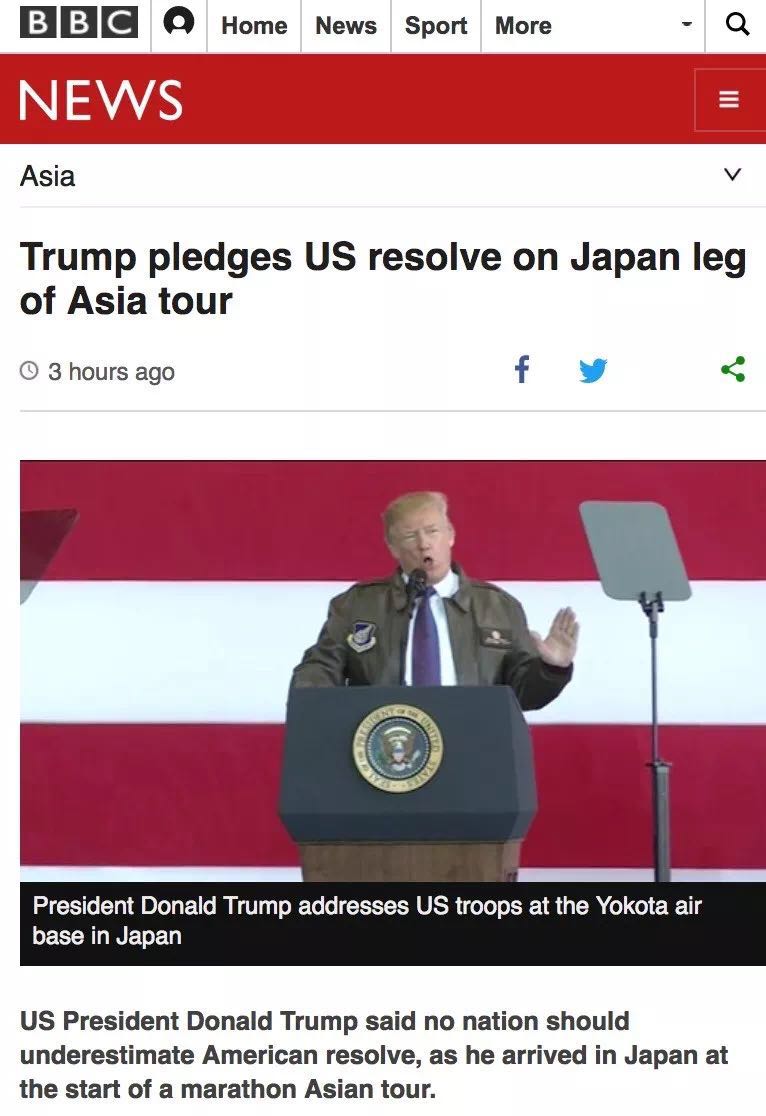Open News in top navigation
Viewport: 766px width, 1116px height.
346,26
